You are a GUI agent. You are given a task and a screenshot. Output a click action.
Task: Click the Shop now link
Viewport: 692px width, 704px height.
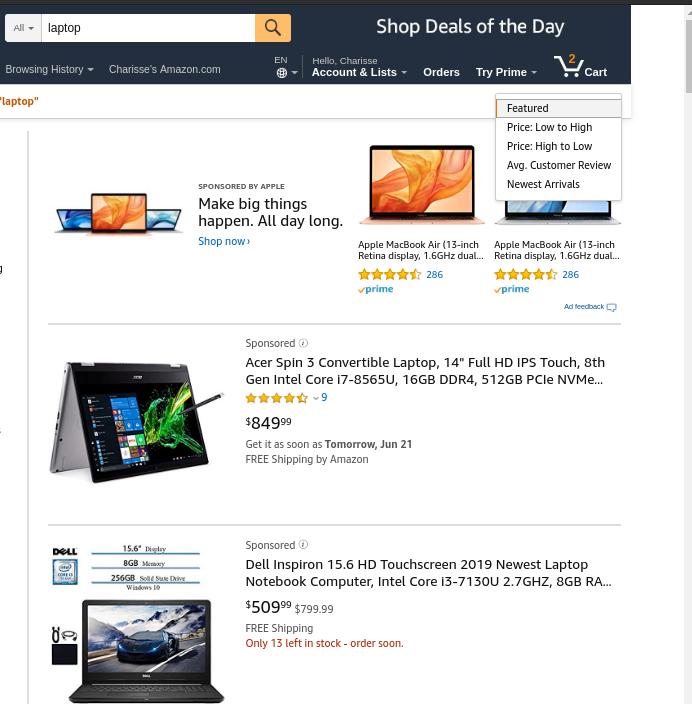(x=224, y=241)
